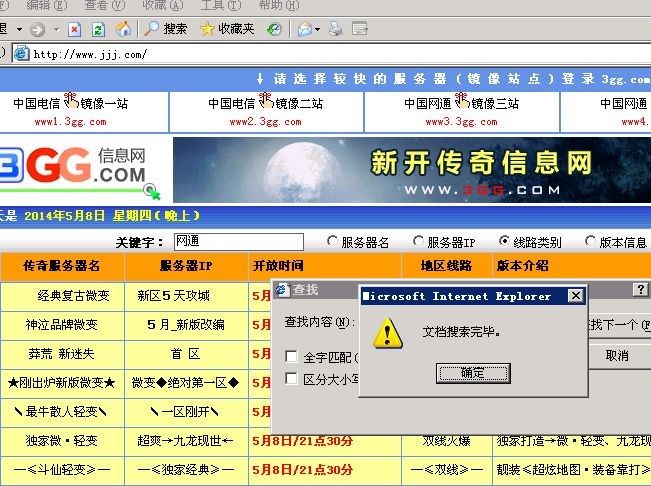Open the 帮助(H) menu
Screen dimensions: 651x486
[279, 5]
